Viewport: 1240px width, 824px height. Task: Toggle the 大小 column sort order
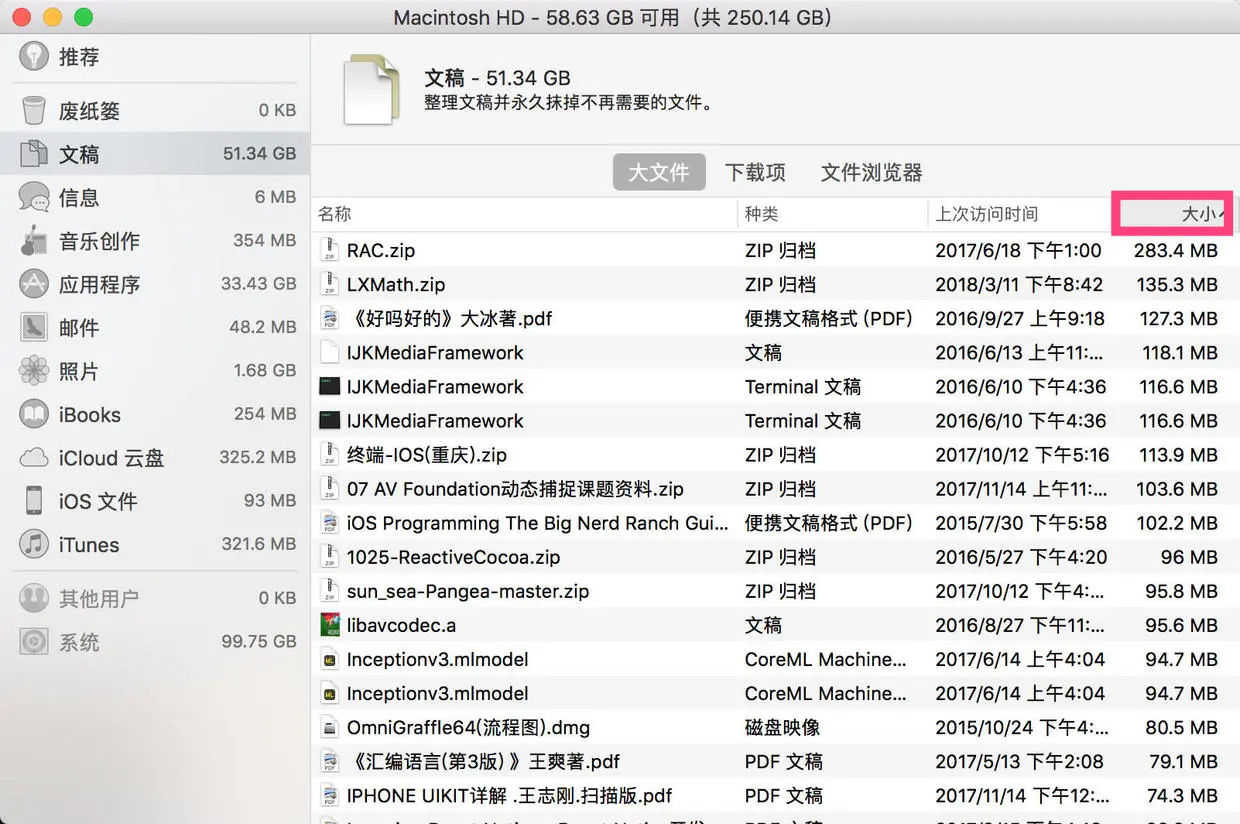[1172, 213]
